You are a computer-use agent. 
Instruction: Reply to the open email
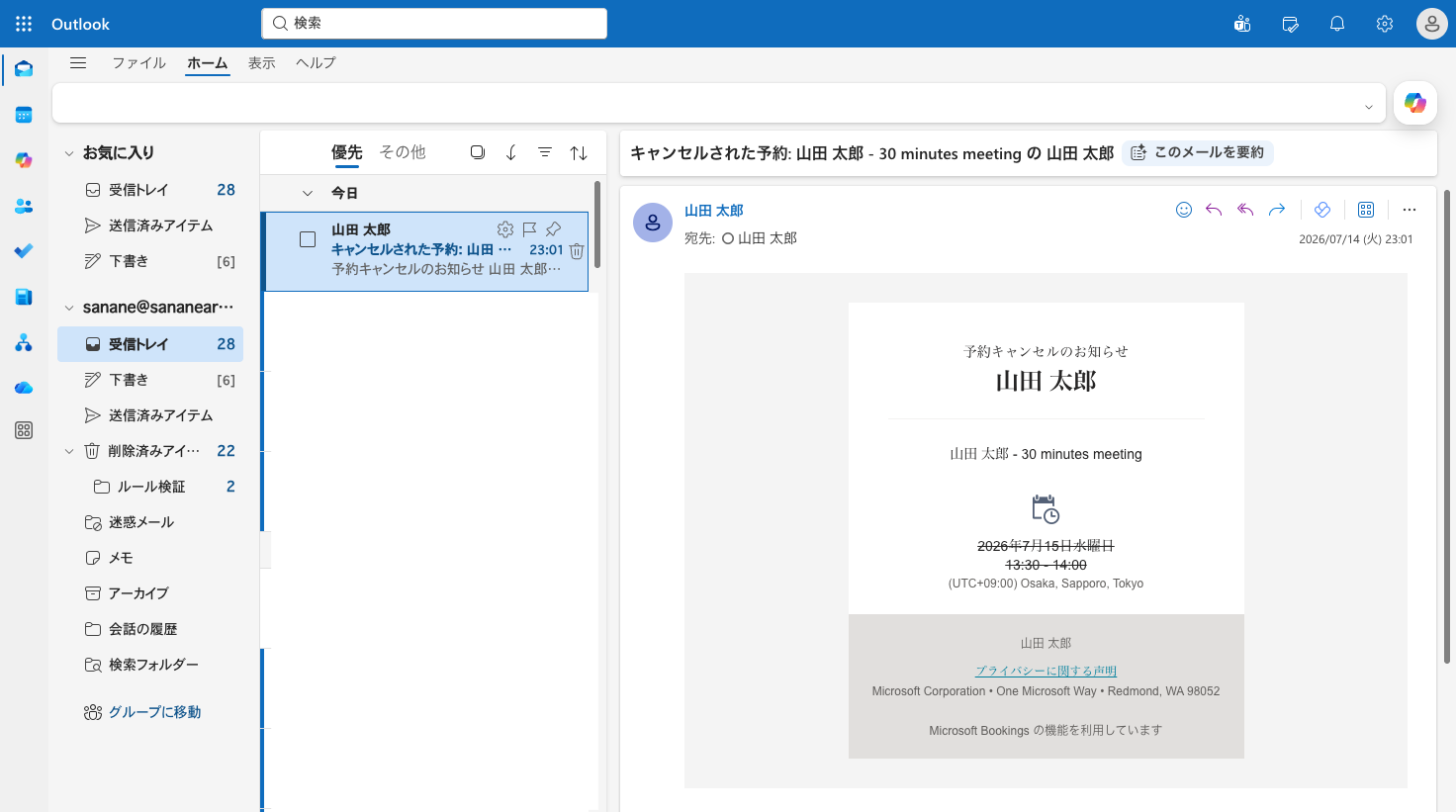pyautogui.click(x=1214, y=210)
